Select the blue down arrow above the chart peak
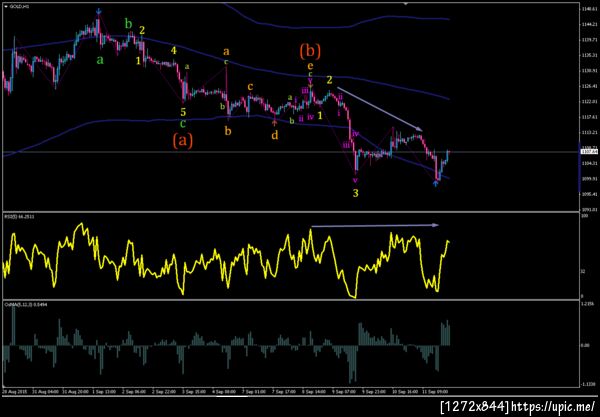This screenshot has height=417, width=600. 99,11
